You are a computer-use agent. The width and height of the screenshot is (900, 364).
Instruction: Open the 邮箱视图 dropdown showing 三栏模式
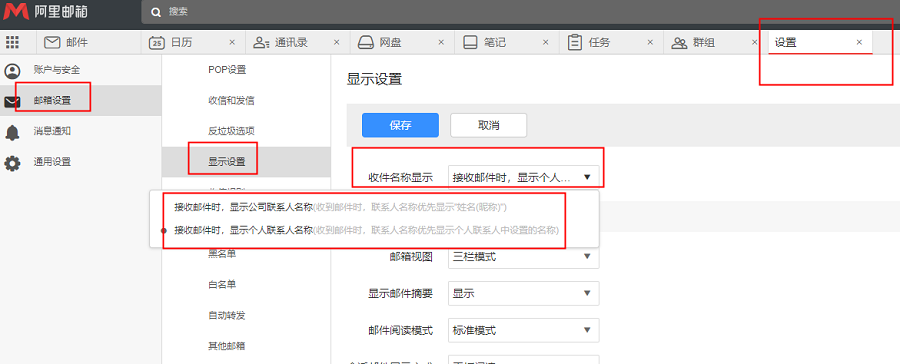coord(523,257)
